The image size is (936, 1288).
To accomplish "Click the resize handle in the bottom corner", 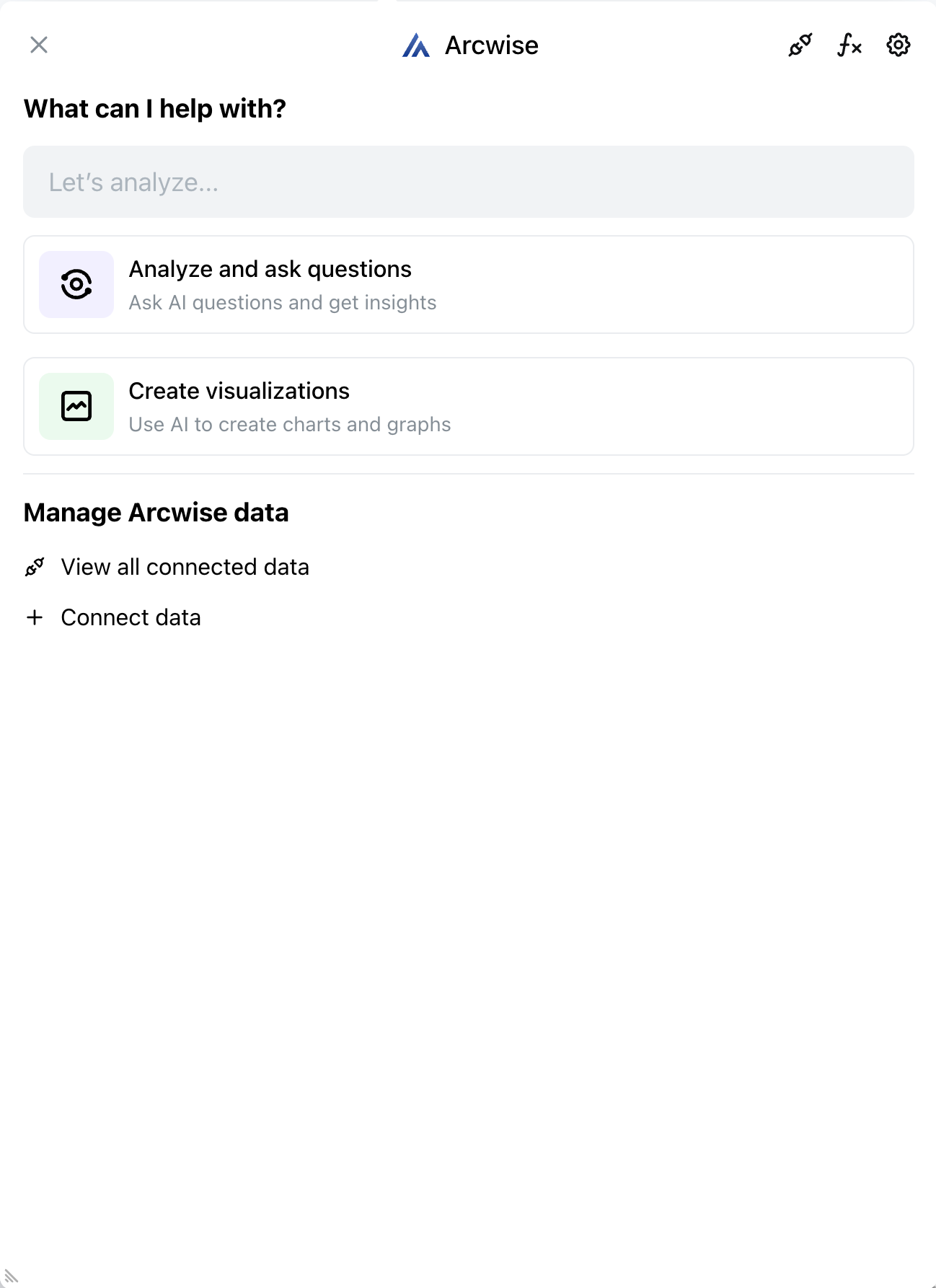I will click(11, 1276).
